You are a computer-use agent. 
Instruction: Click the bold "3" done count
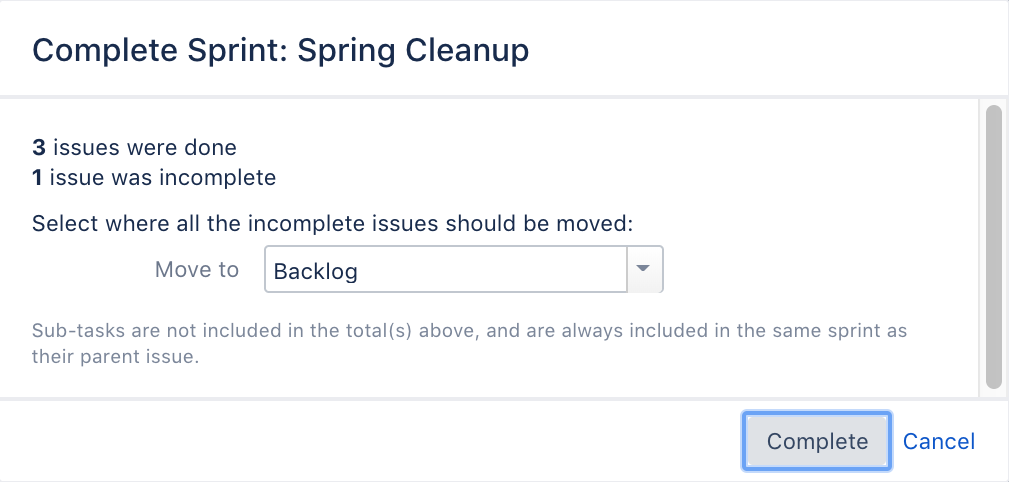tap(39, 148)
